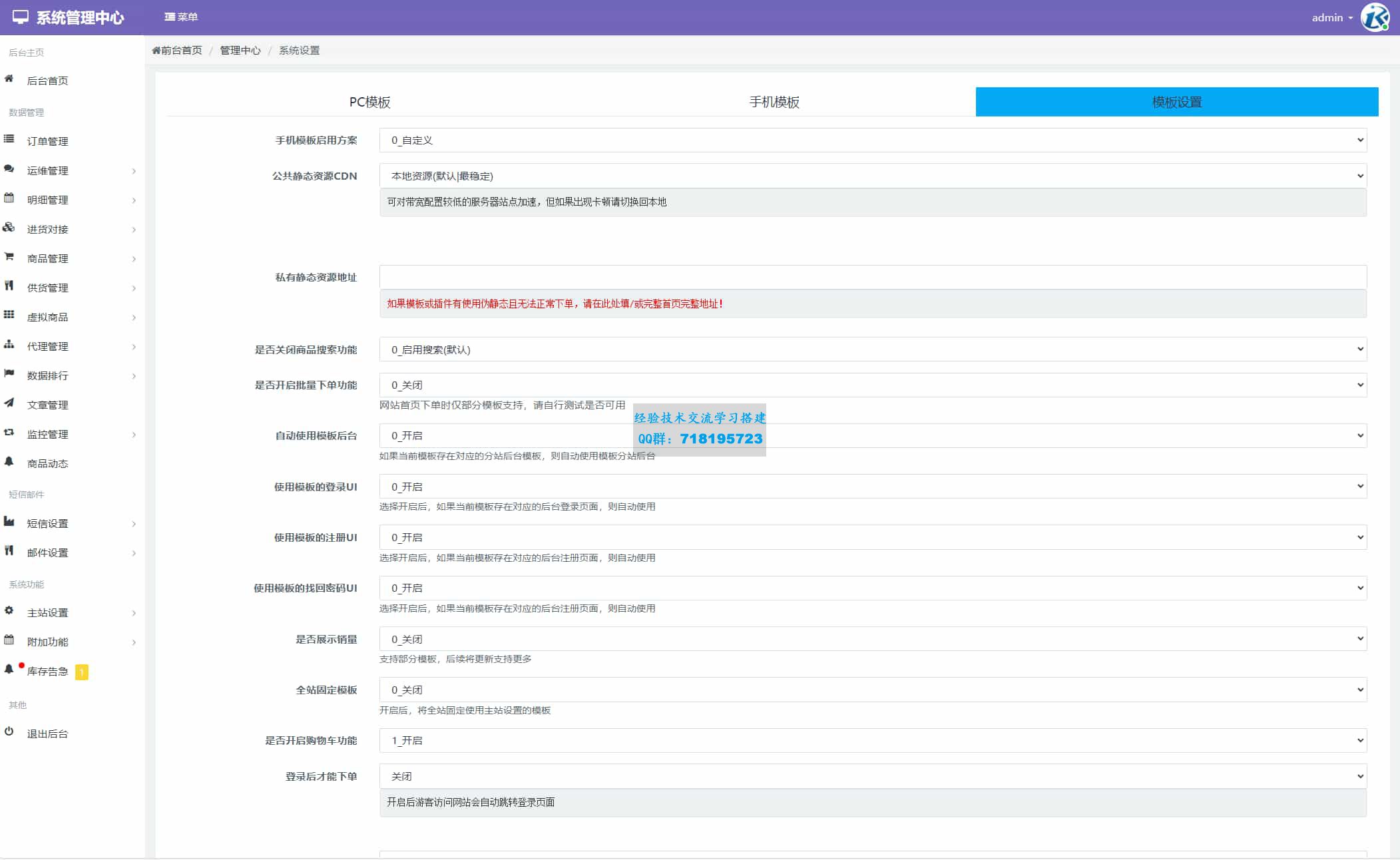Click the gear icon next to 主站设置
The width and height of the screenshot is (1400, 860).
click(9, 610)
